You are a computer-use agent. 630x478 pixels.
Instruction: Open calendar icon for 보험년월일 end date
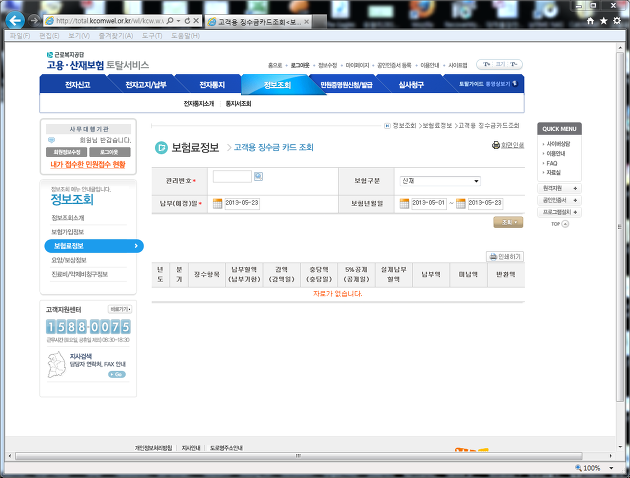tap(460, 203)
